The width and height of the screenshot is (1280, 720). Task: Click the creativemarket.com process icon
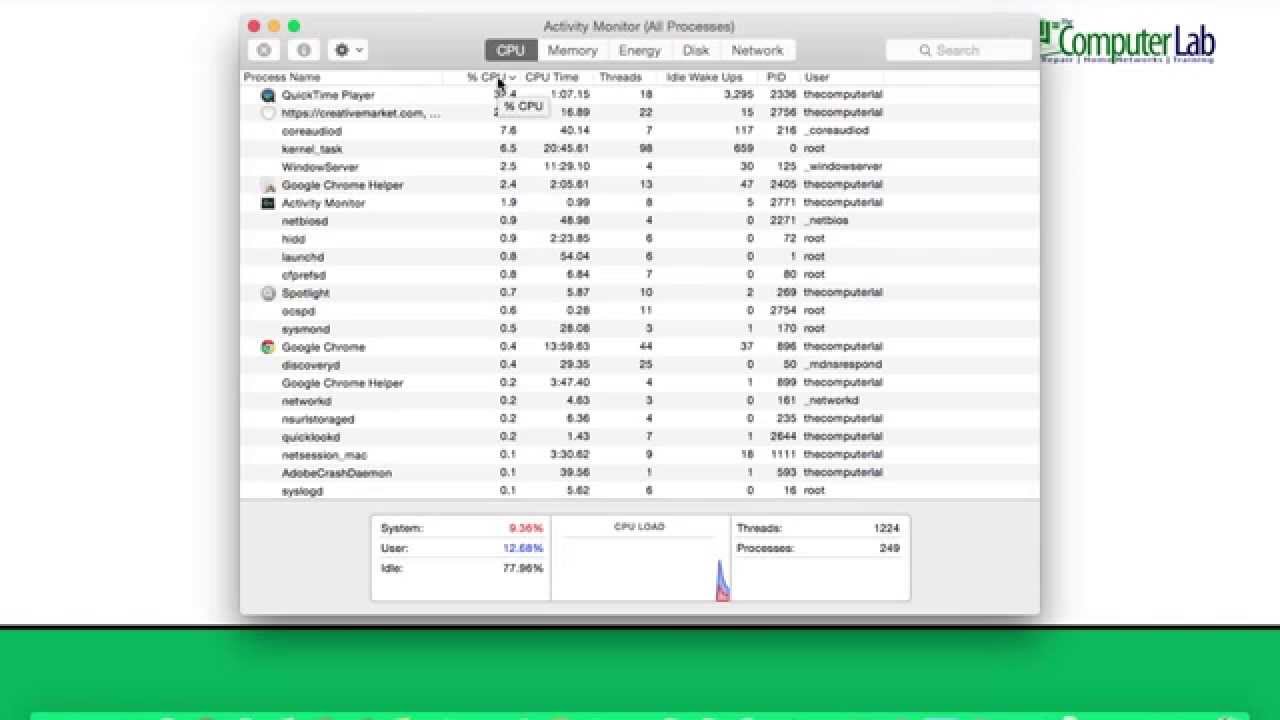tap(268, 113)
